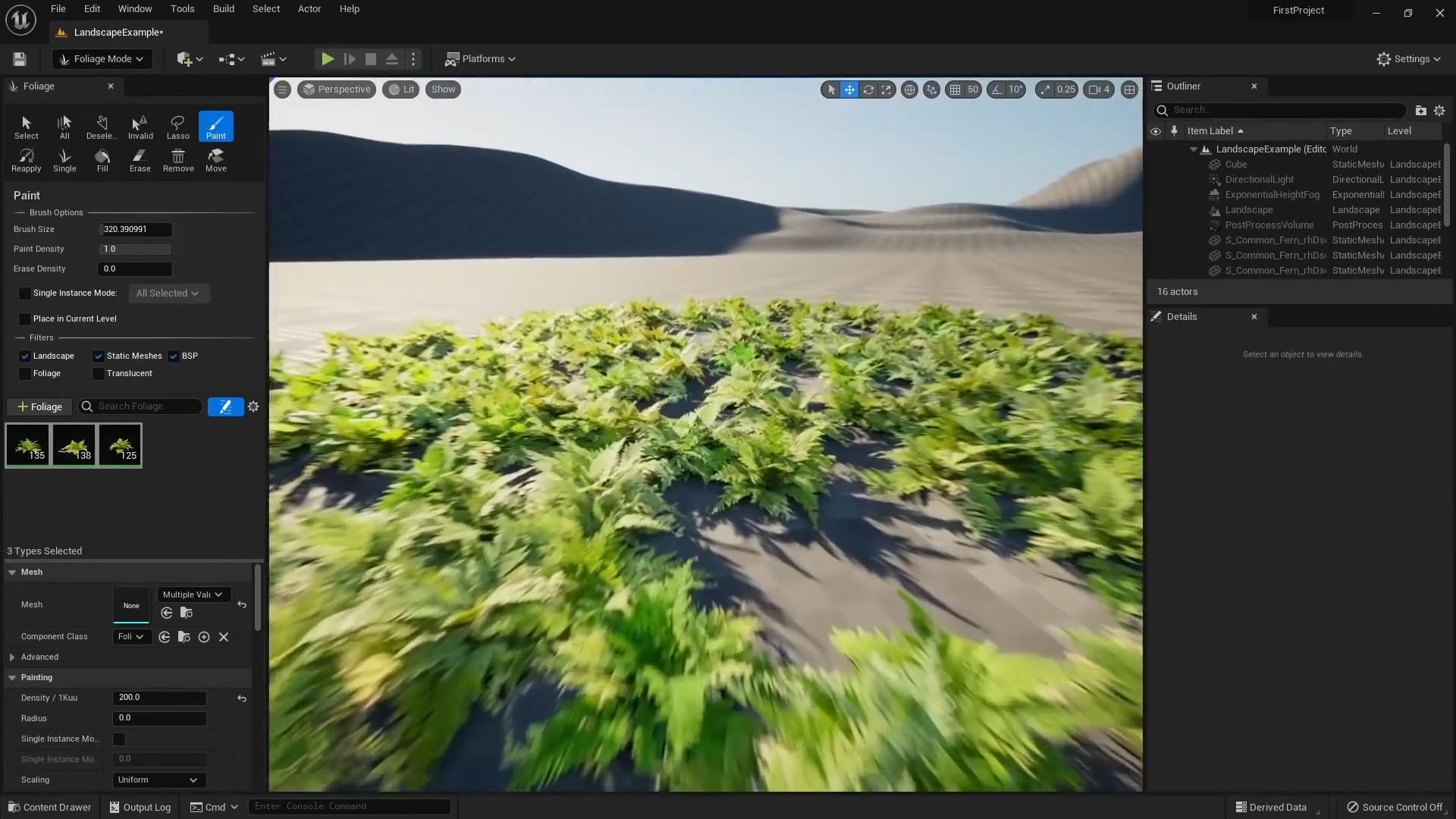Viewport: 1456px width, 819px height.
Task: Toggle Place in Current Level checkbox
Action: coord(25,319)
